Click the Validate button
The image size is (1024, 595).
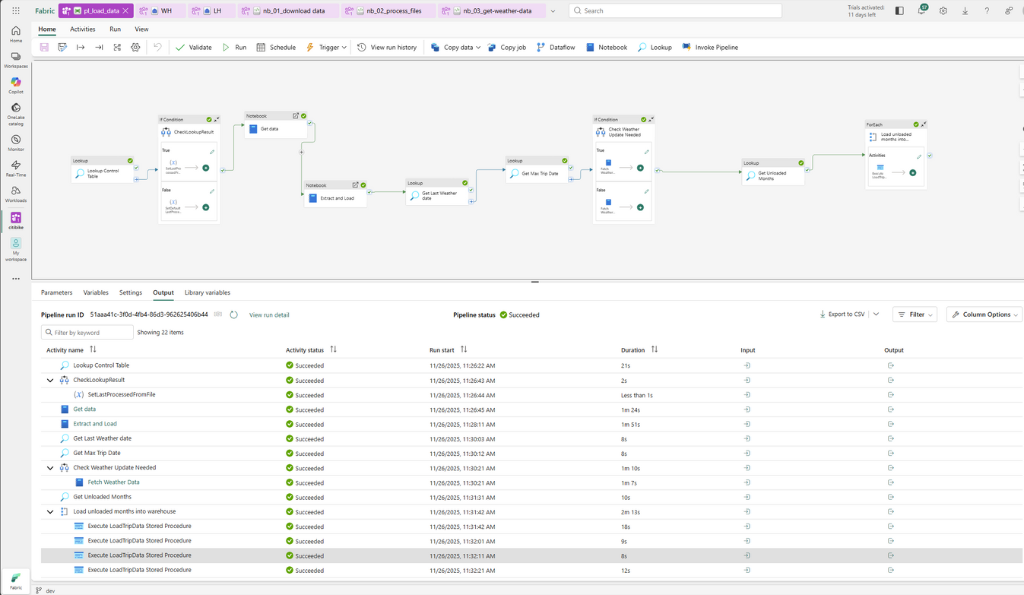pos(193,47)
